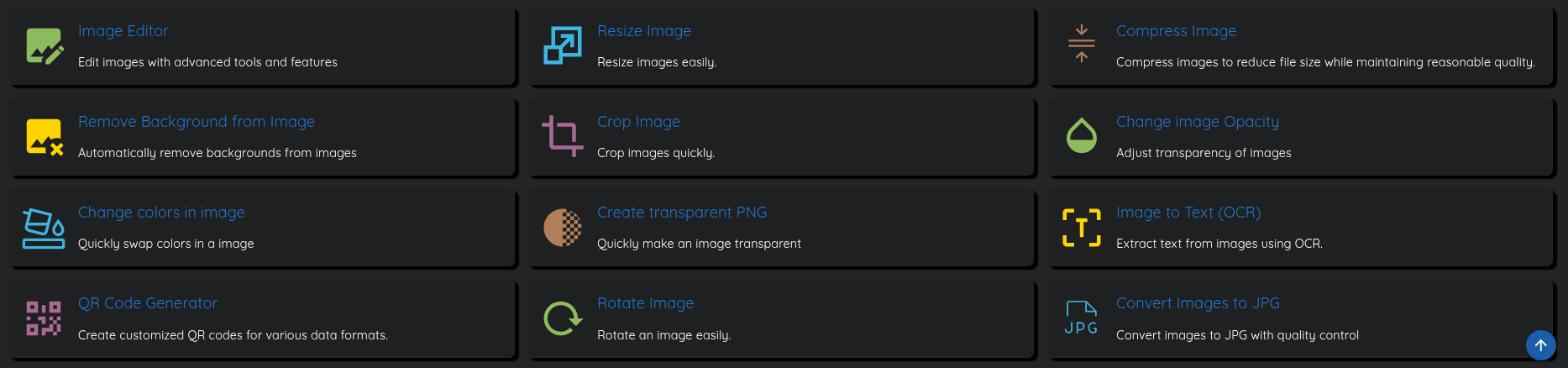Click the transparent PNG checkered circle icon
The width and height of the screenshot is (1568, 368).
click(x=563, y=228)
